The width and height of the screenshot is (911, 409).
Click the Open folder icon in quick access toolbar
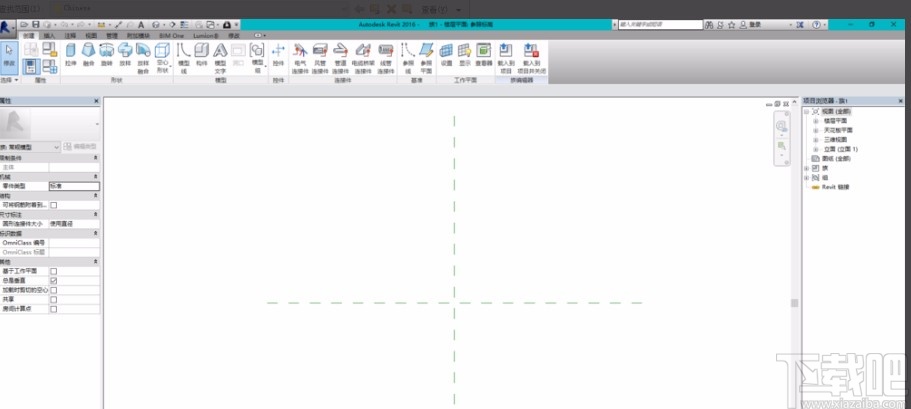tap(24, 25)
